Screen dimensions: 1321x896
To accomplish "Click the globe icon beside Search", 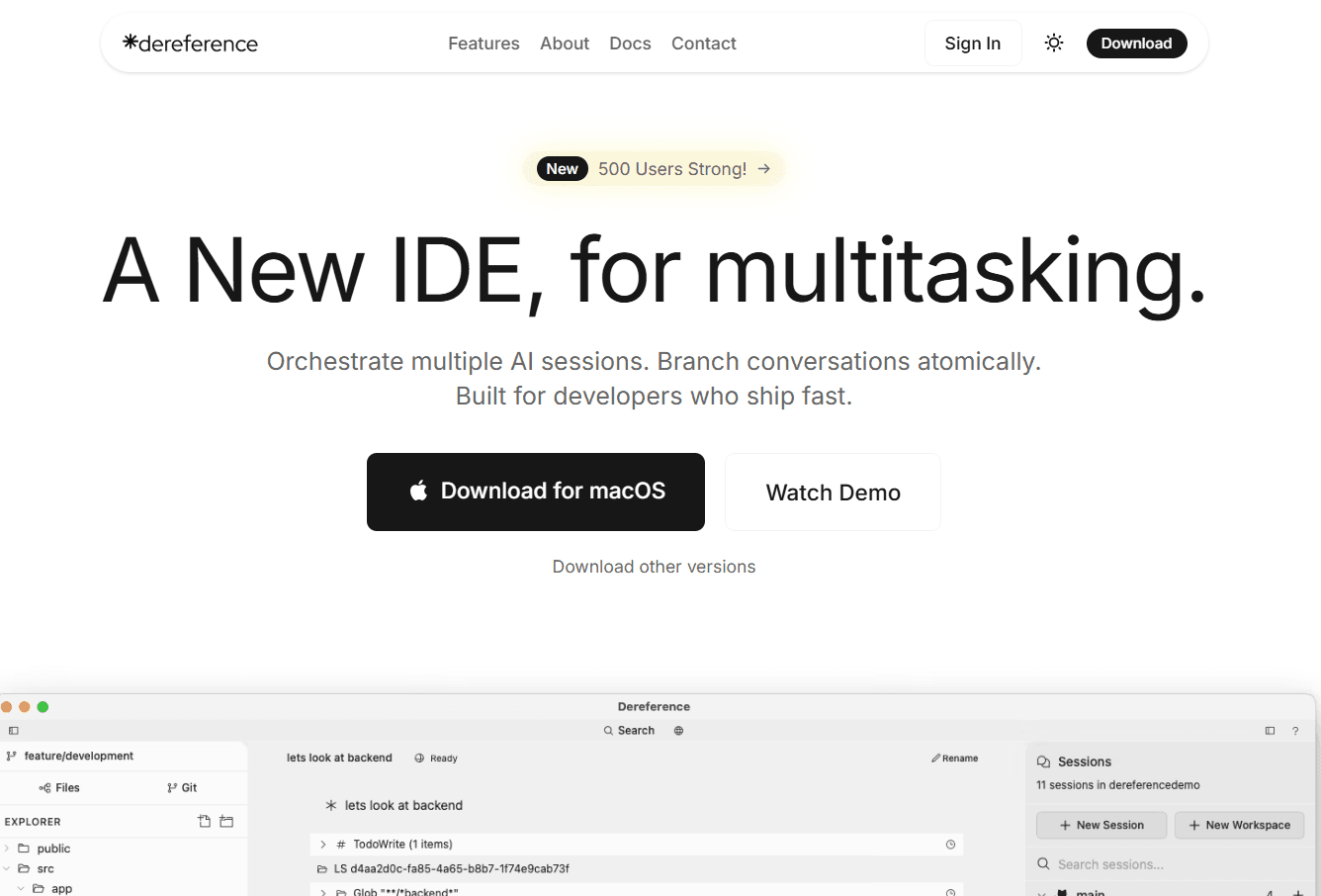I will (x=678, y=731).
